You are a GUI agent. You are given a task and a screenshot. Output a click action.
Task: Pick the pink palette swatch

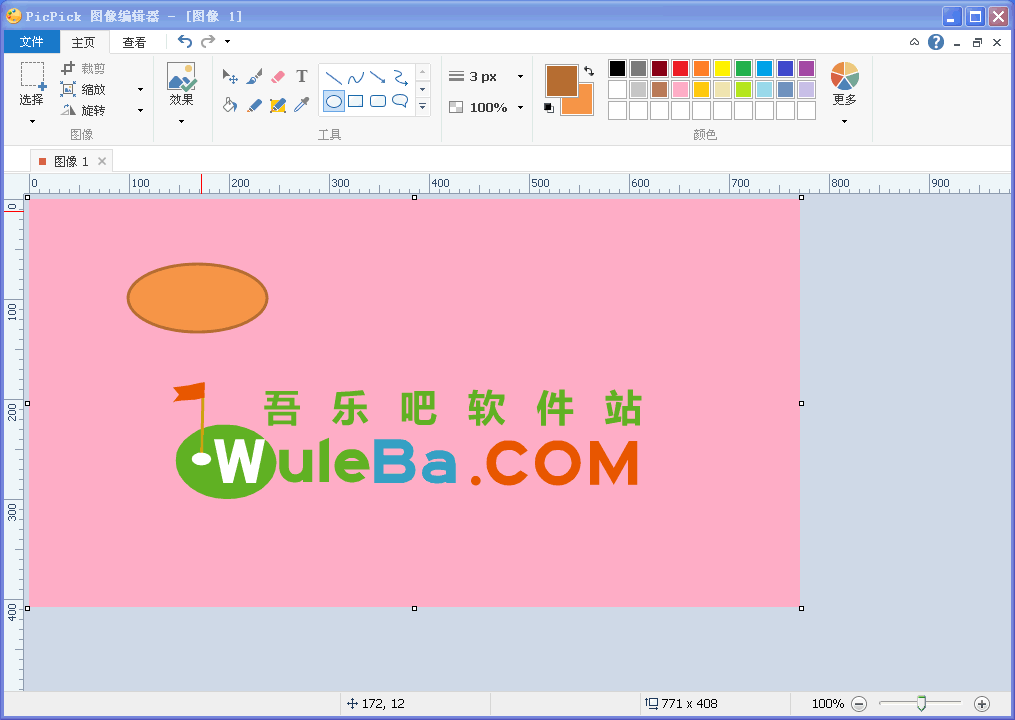point(680,89)
